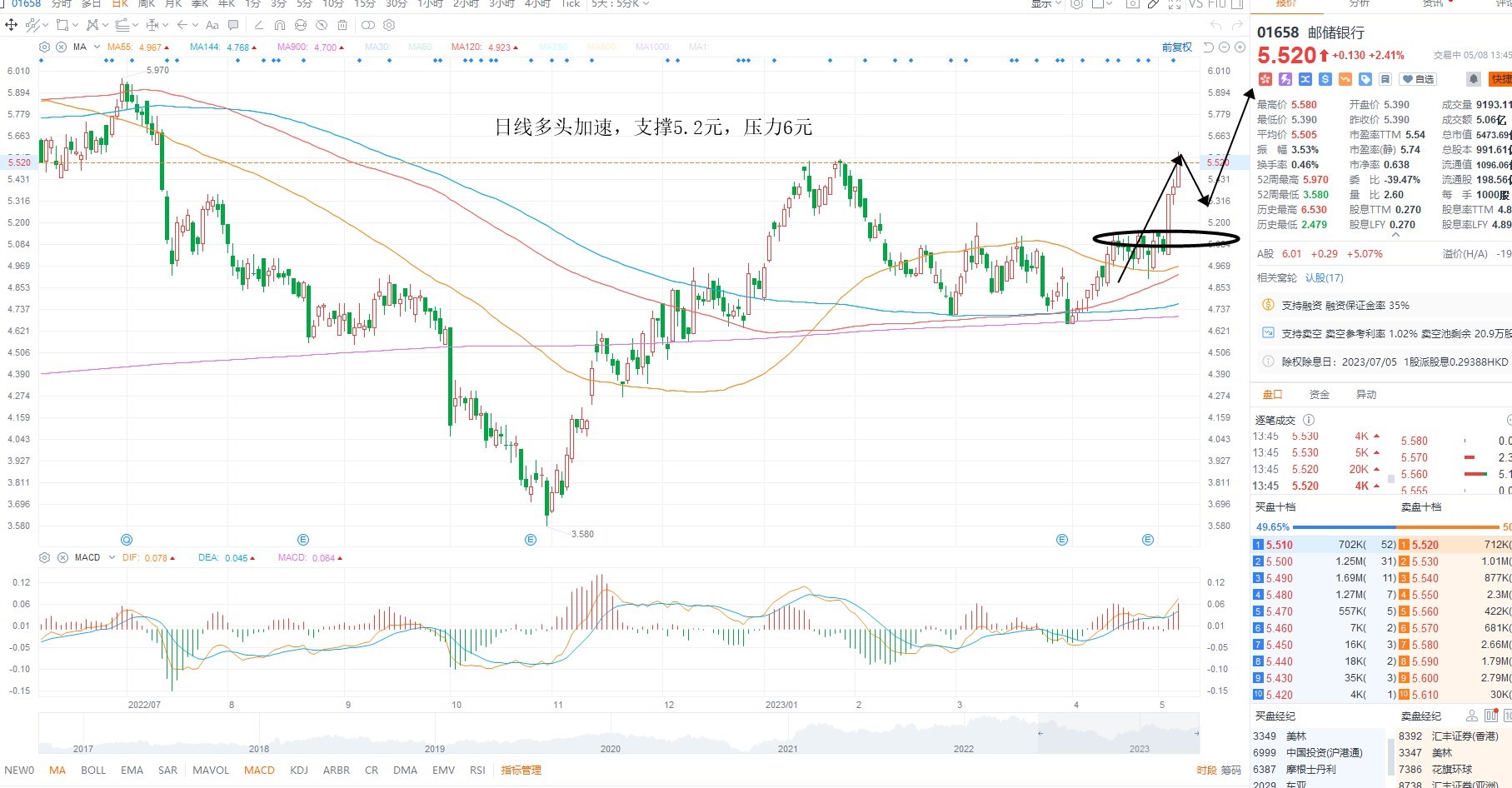Click the price alert bell icon
This screenshot has height=788, width=1512.
coord(1474,79)
